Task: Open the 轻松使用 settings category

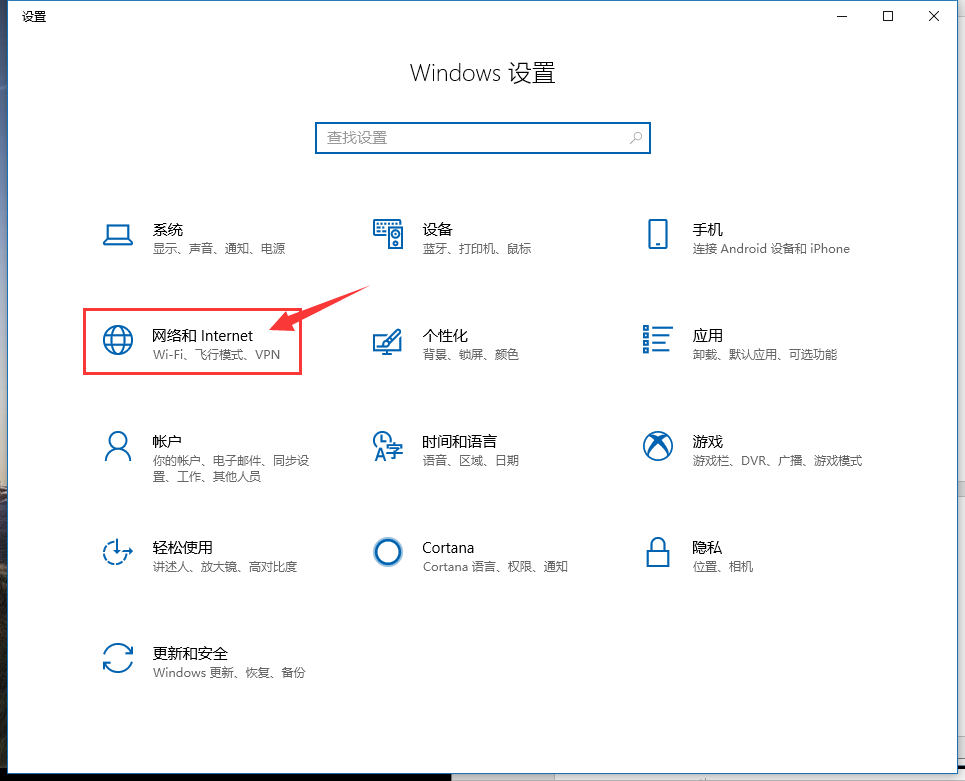Action: click(x=183, y=548)
